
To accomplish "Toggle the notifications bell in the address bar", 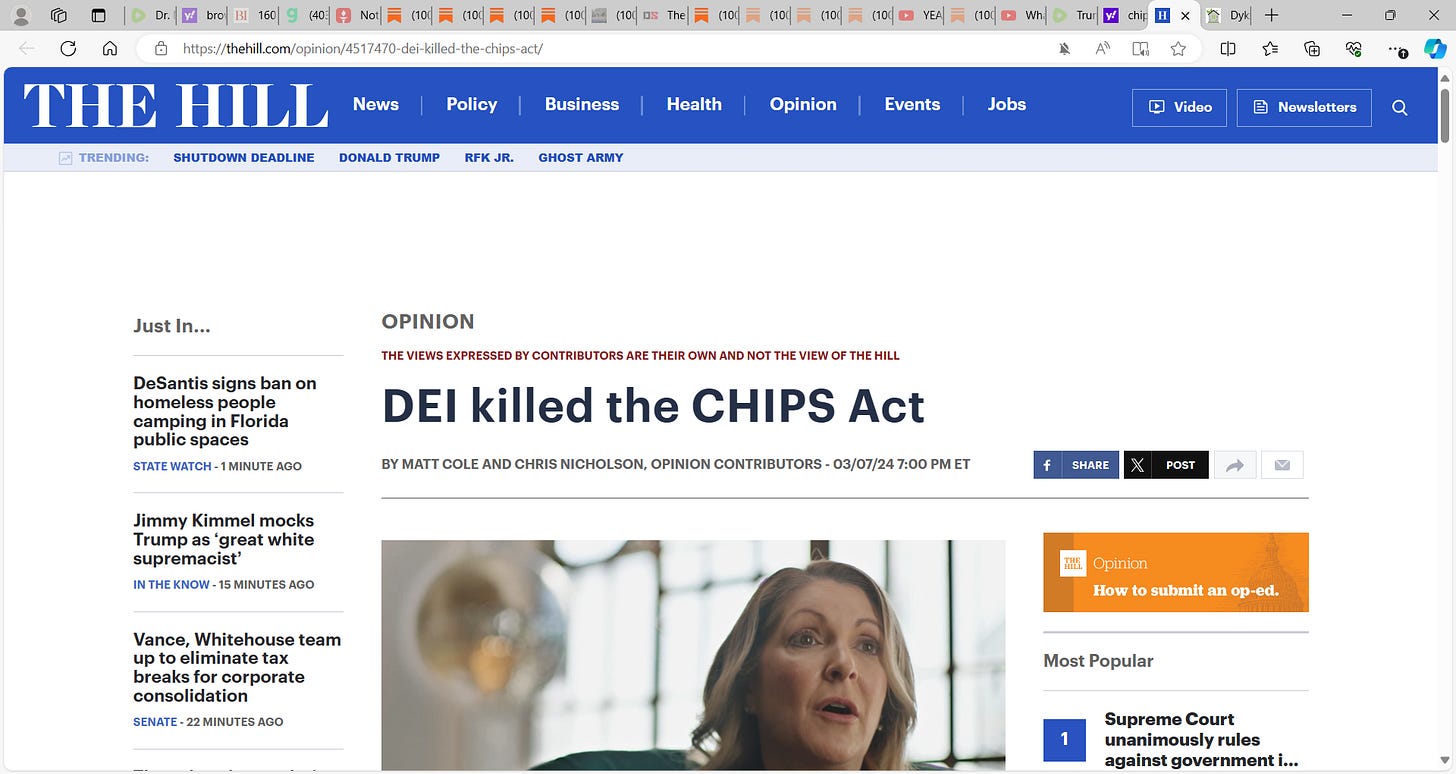I will [x=1065, y=48].
